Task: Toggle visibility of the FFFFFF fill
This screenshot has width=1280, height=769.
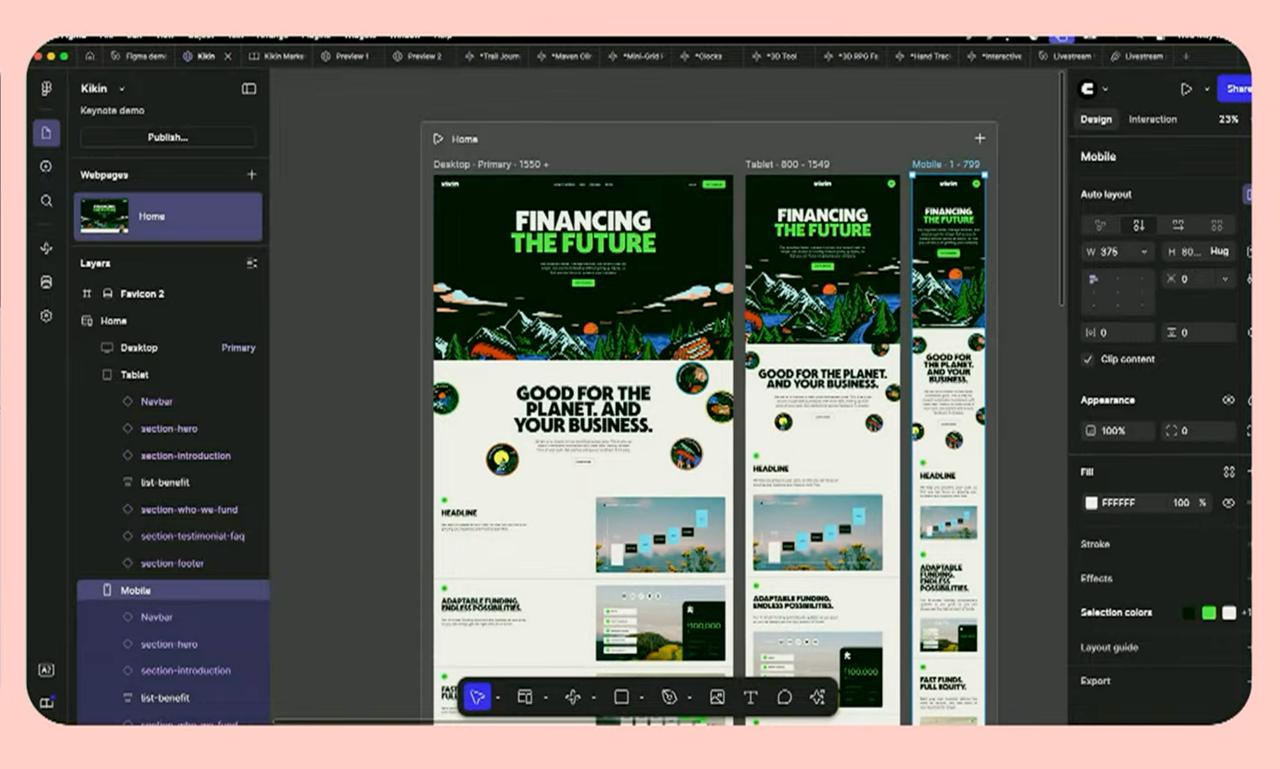Action: coord(1229,503)
